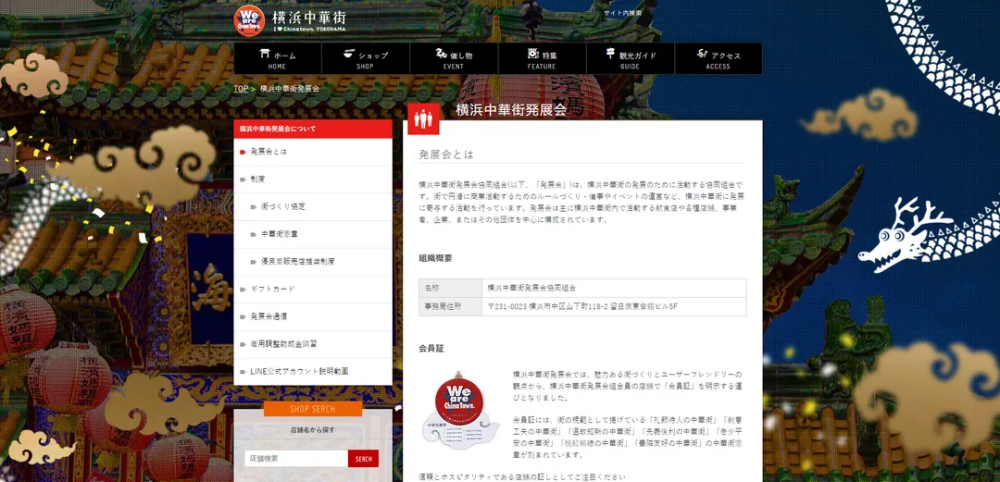Open 街づくり協定 sidebar sub-item
1000x482 pixels.
pyautogui.click(x=313, y=207)
